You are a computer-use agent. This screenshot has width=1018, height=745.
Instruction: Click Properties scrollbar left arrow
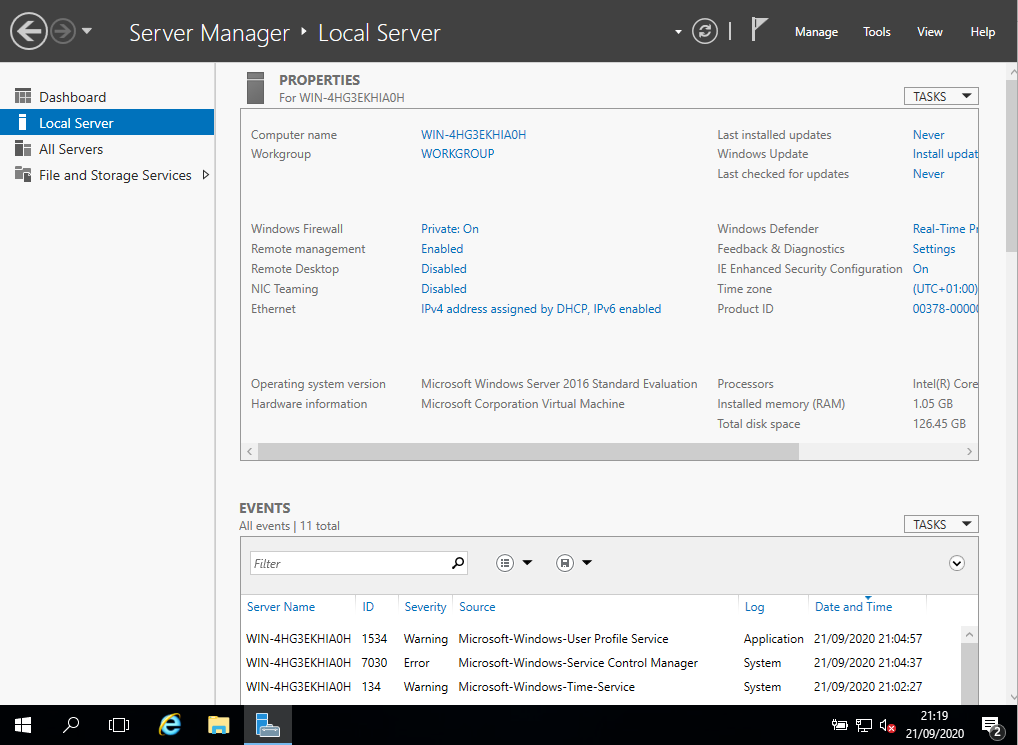[250, 452]
